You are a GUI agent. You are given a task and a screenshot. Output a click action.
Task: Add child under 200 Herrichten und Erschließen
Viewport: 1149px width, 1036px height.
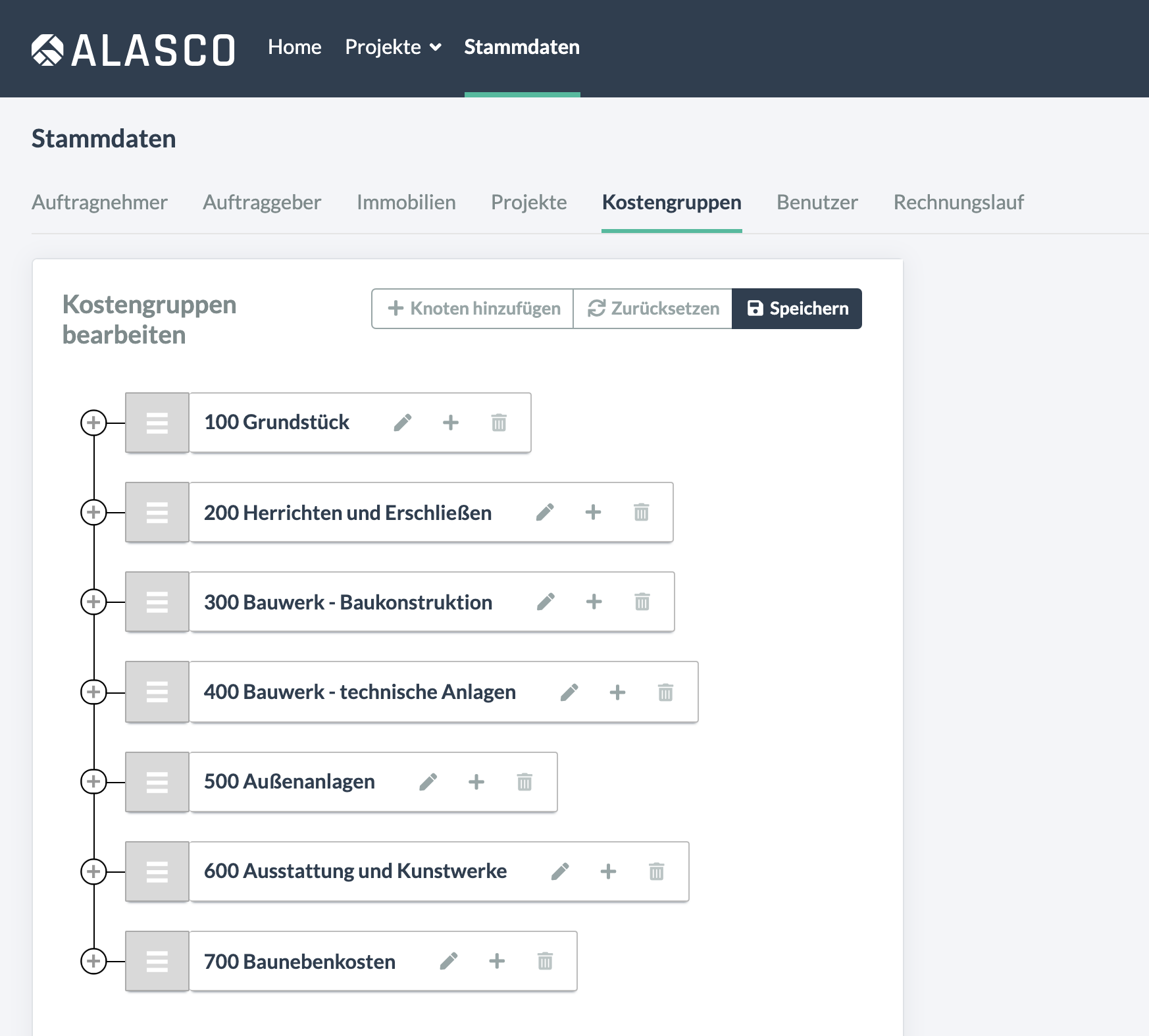pos(593,512)
